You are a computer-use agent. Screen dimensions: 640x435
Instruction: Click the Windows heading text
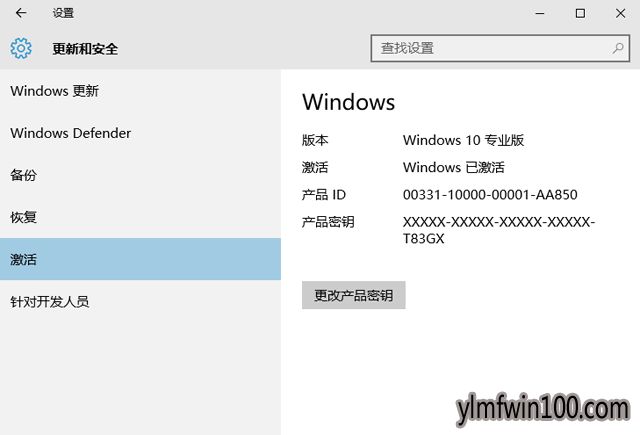click(x=349, y=102)
